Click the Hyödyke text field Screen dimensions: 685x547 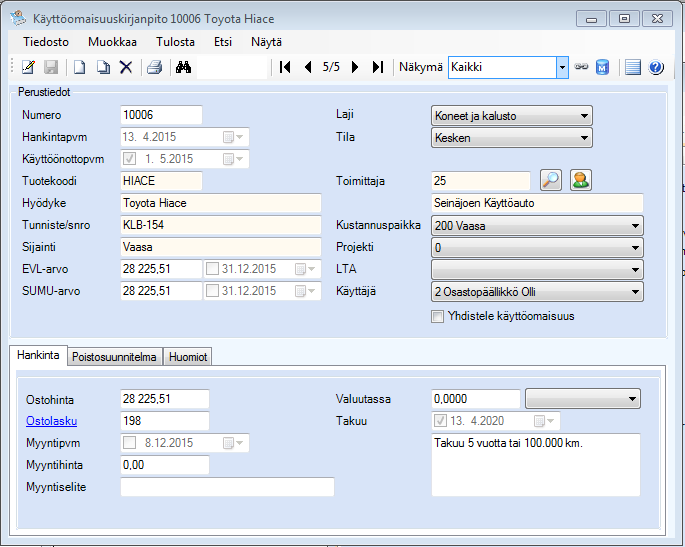(x=220, y=203)
